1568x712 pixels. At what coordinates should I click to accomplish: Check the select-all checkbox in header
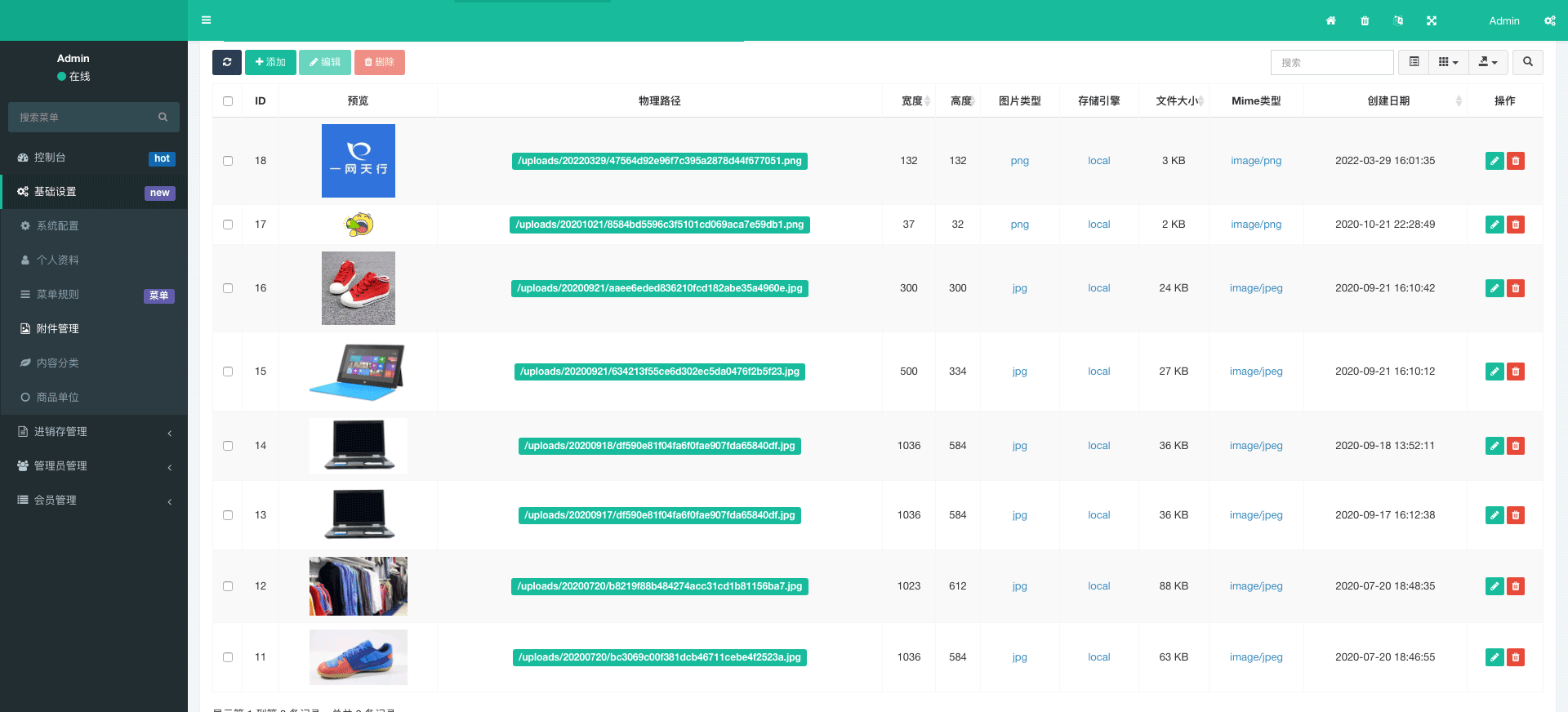[228, 101]
